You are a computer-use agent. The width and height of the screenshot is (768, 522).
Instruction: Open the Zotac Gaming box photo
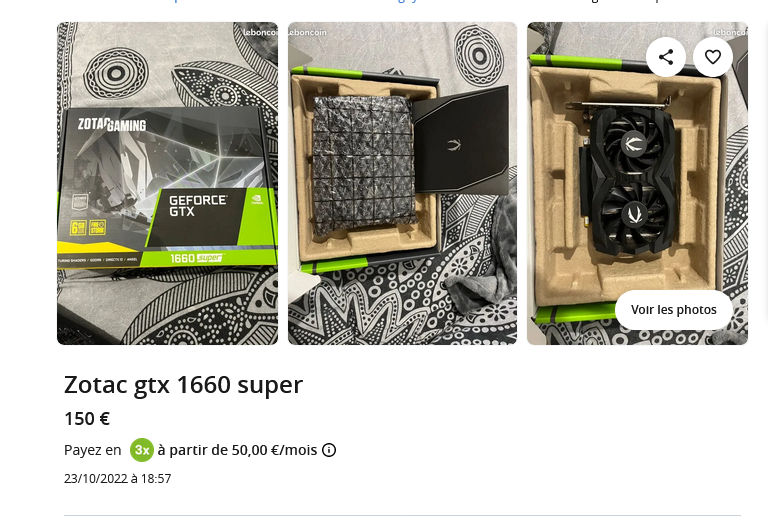[x=168, y=184]
